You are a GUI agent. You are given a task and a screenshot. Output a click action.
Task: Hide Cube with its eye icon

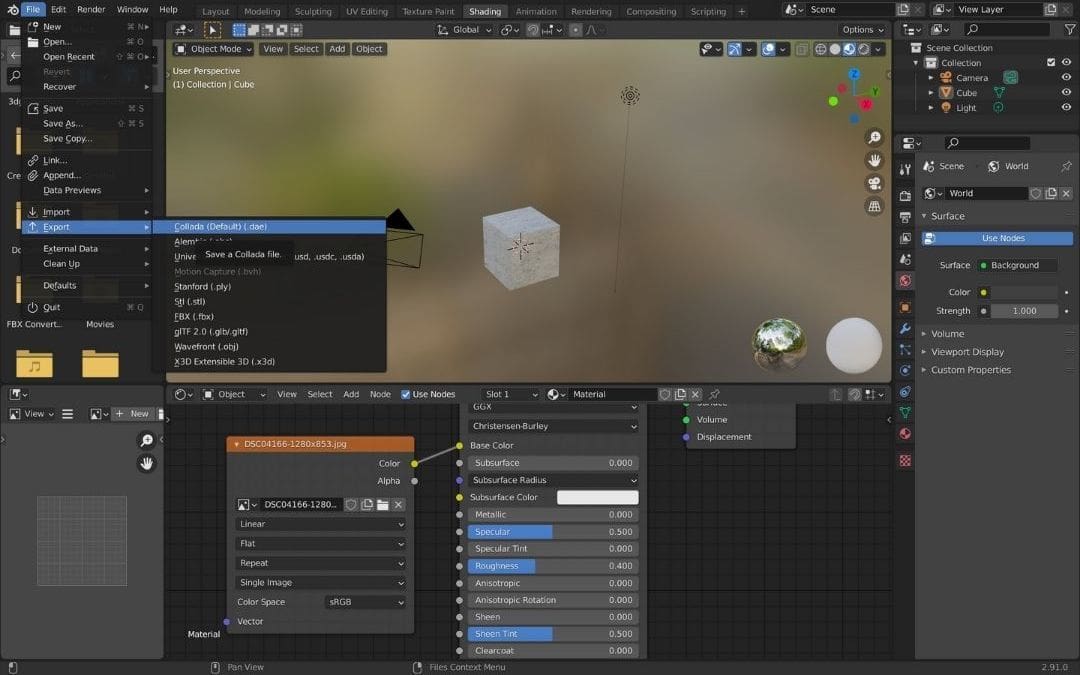point(1066,92)
